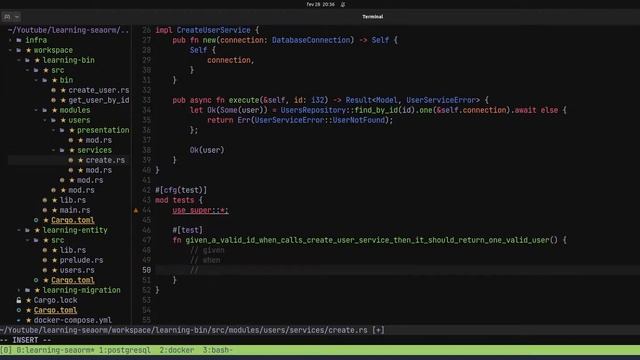The height and width of the screenshot is (360, 640).
Task: Collapse the modules folder arrow
Action: (36, 110)
